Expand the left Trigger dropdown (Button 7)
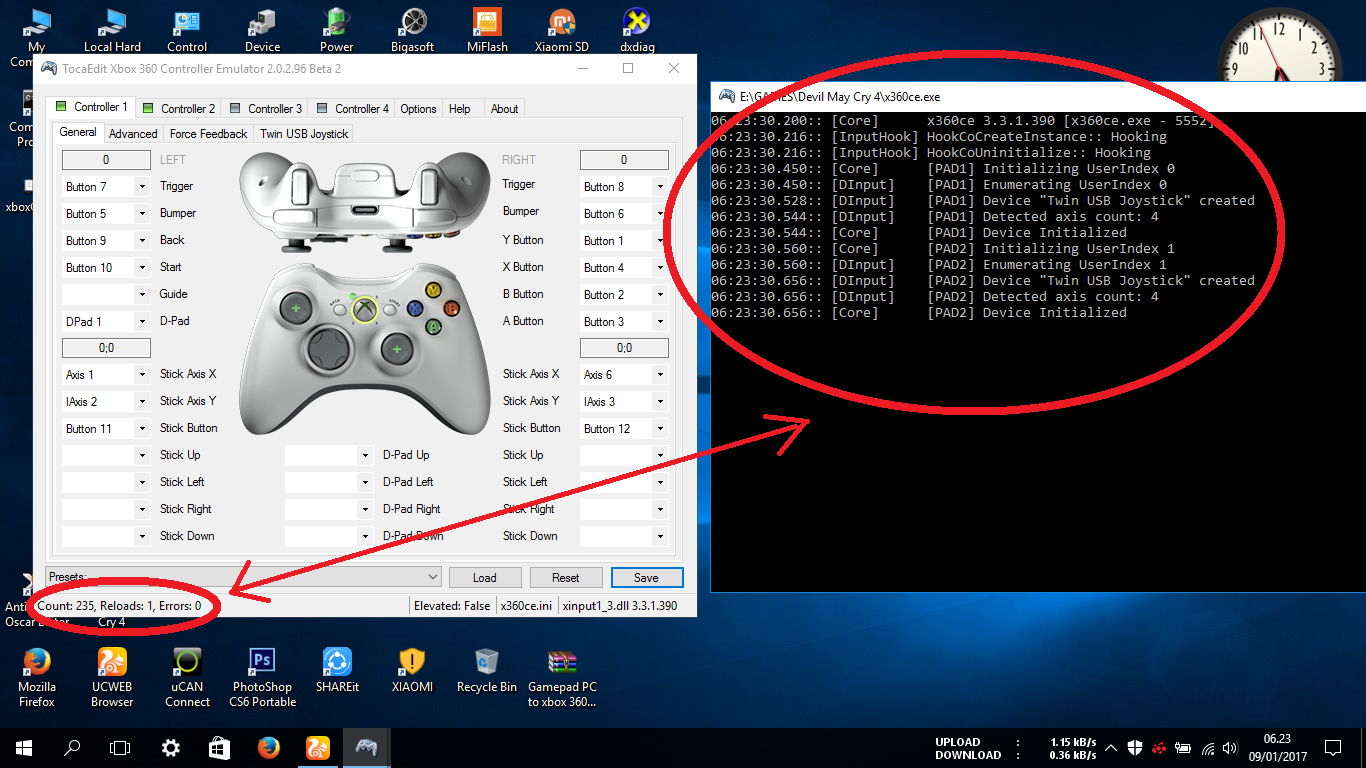Image resolution: width=1366 pixels, height=768 pixels. coord(142,187)
